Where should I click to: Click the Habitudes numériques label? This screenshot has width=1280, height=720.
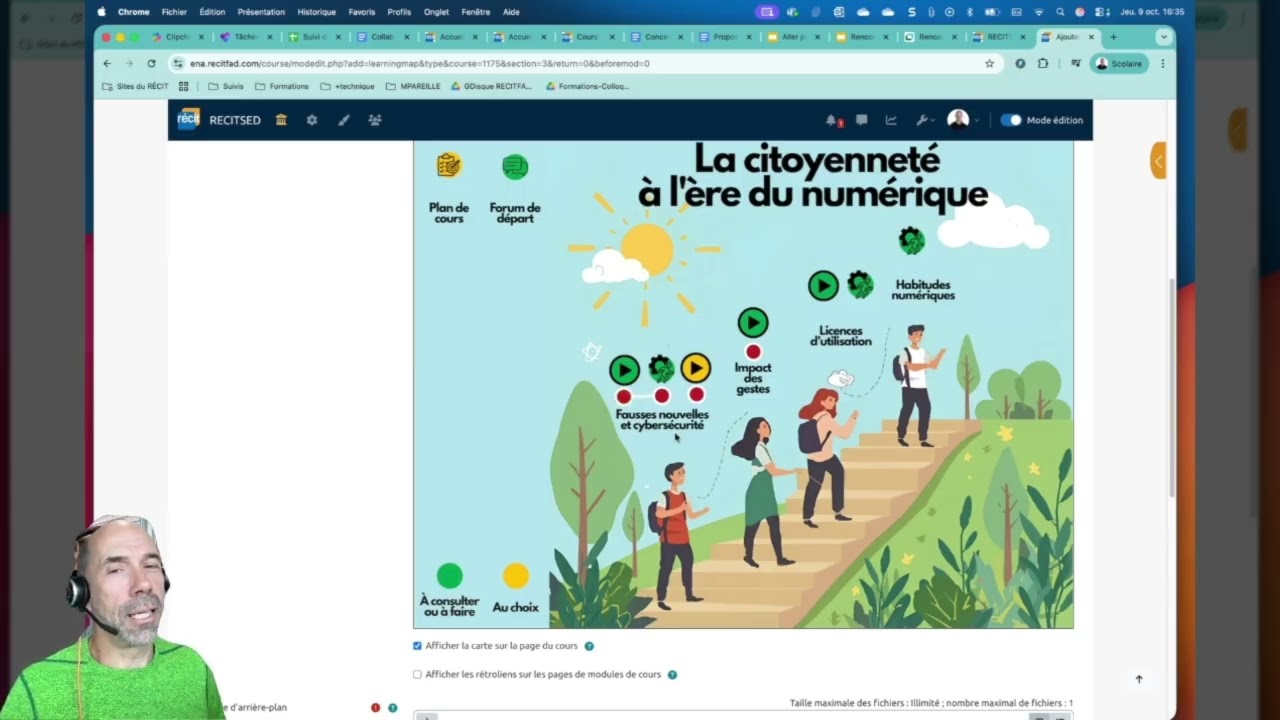coord(923,290)
